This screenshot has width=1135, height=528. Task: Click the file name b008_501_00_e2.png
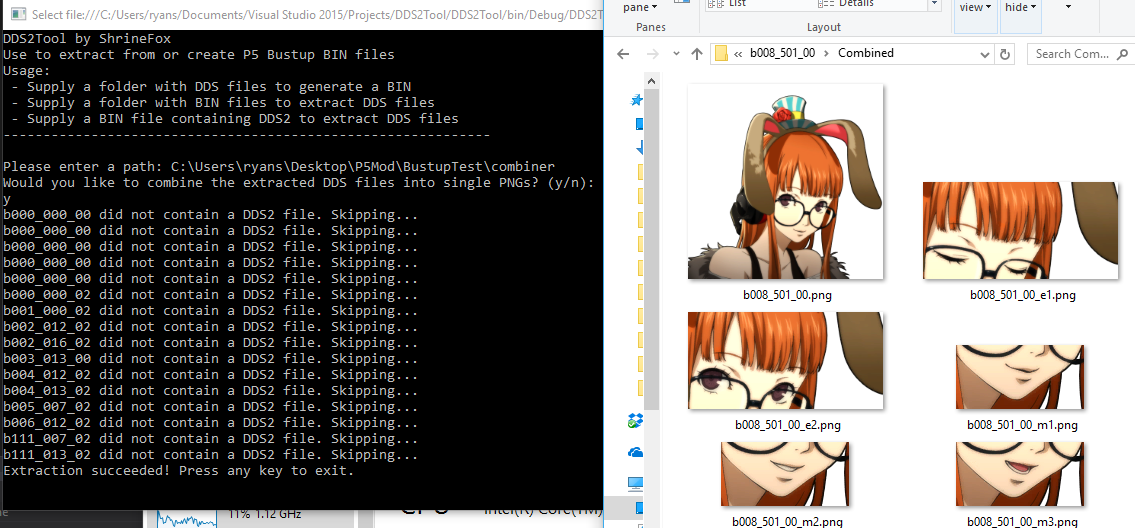pyautogui.click(x=788, y=425)
